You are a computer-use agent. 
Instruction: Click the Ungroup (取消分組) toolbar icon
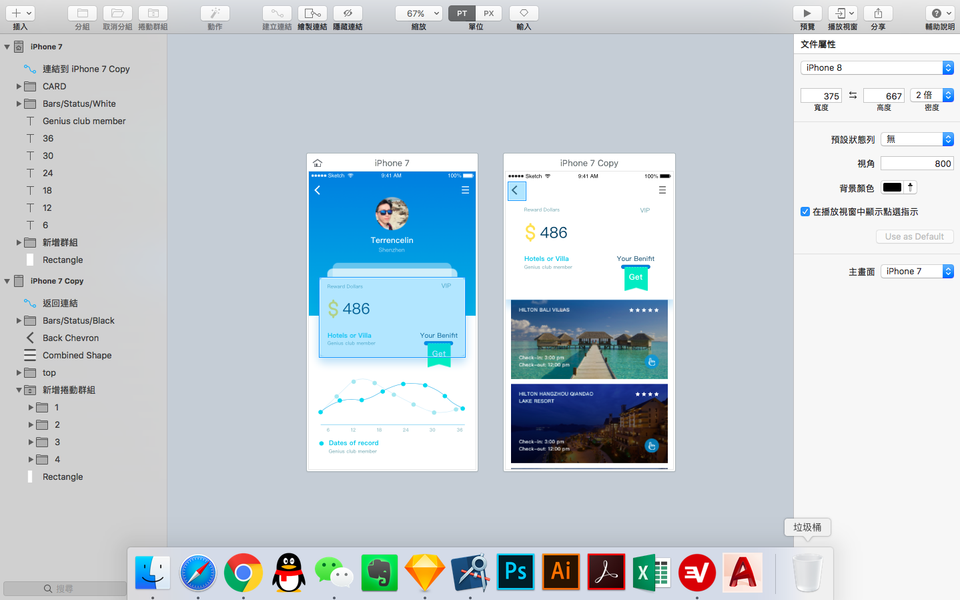click(x=118, y=13)
